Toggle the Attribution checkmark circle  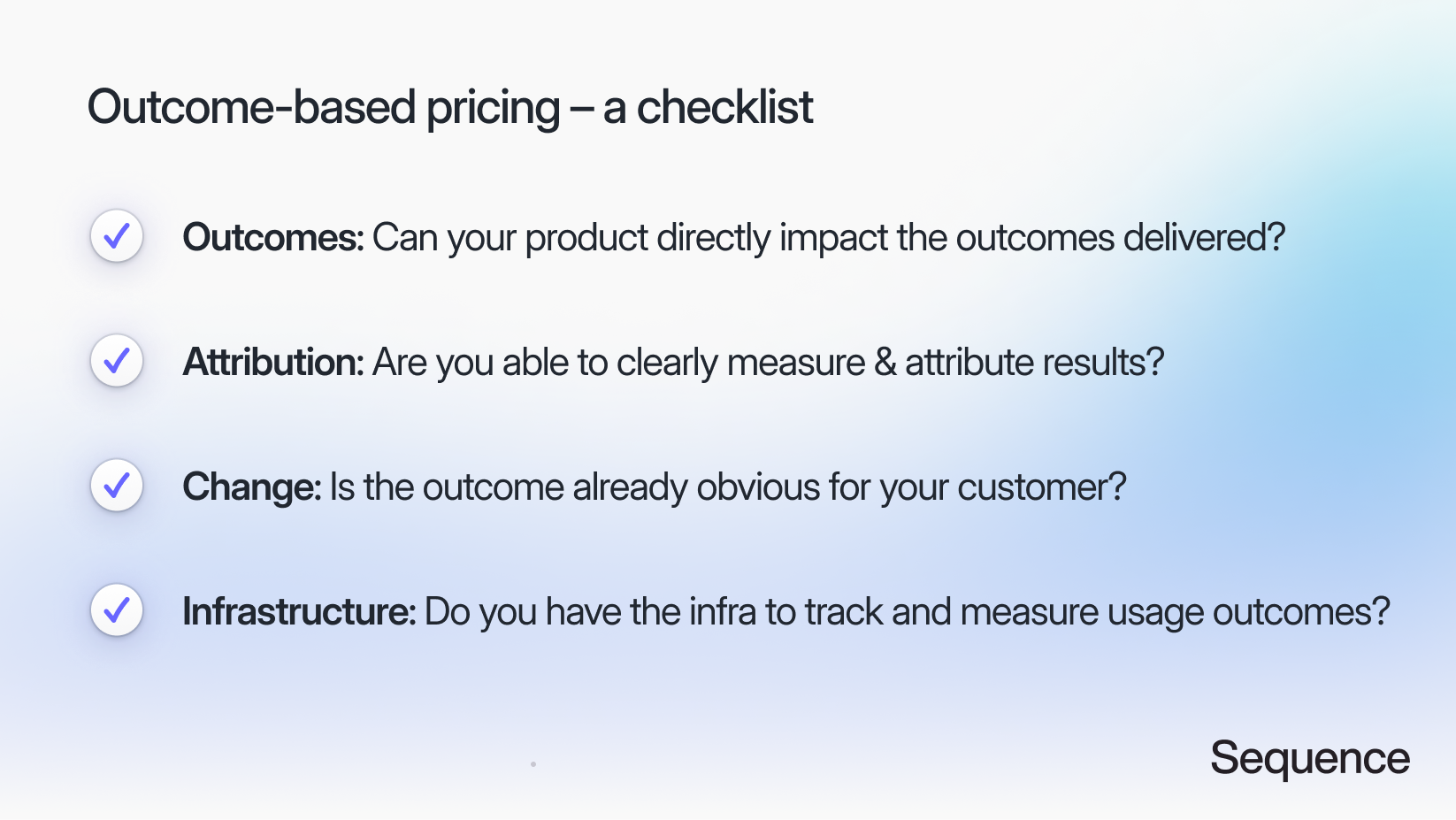click(117, 361)
